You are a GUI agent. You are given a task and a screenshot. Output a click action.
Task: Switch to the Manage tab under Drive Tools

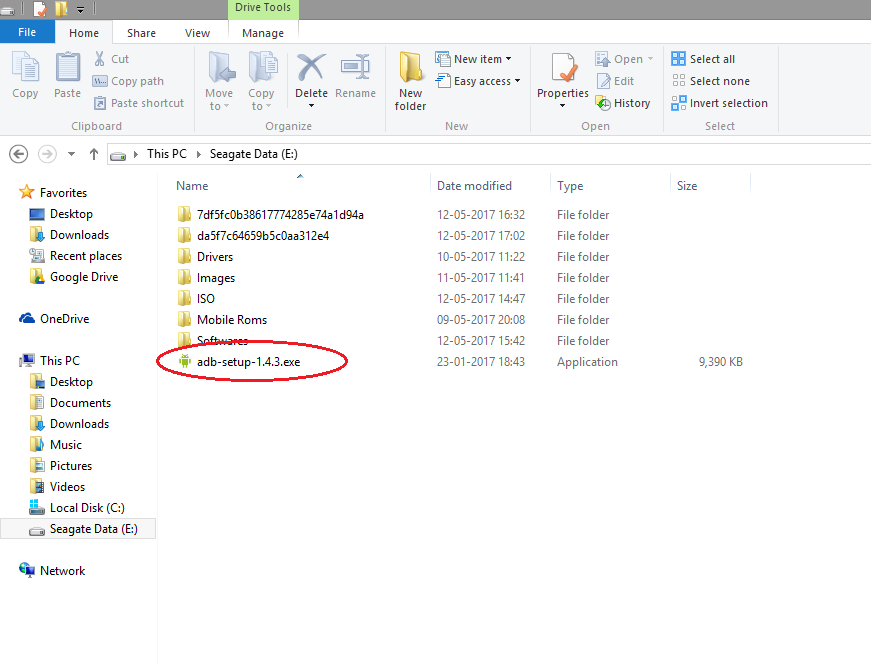(263, 32)
